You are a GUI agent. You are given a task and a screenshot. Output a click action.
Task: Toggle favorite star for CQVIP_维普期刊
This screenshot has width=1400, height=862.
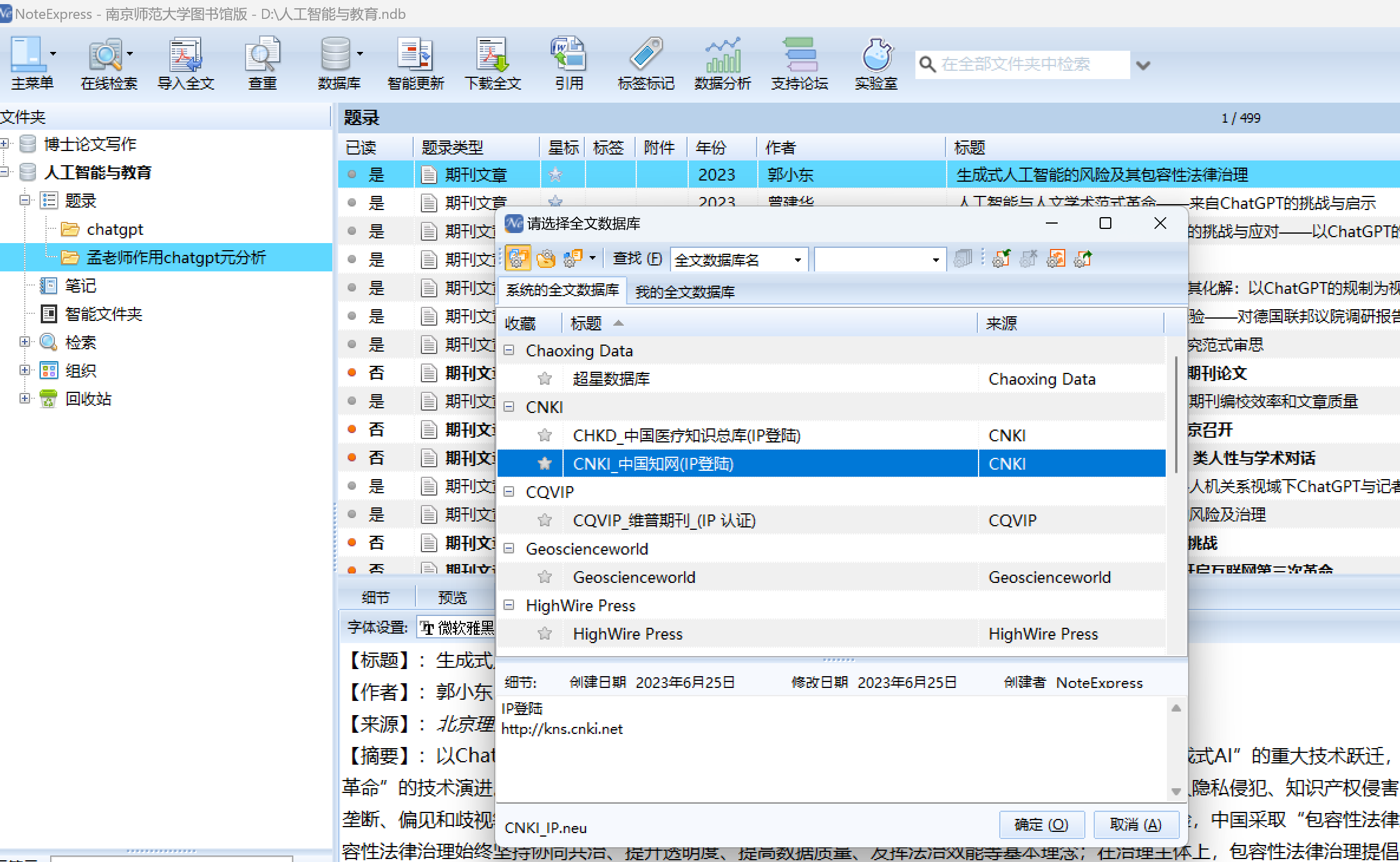545,520
